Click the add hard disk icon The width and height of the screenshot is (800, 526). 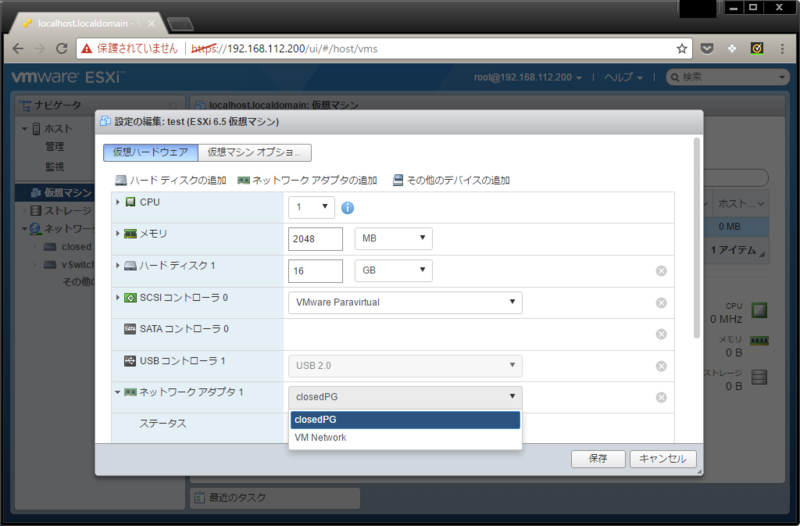(121, 180)
